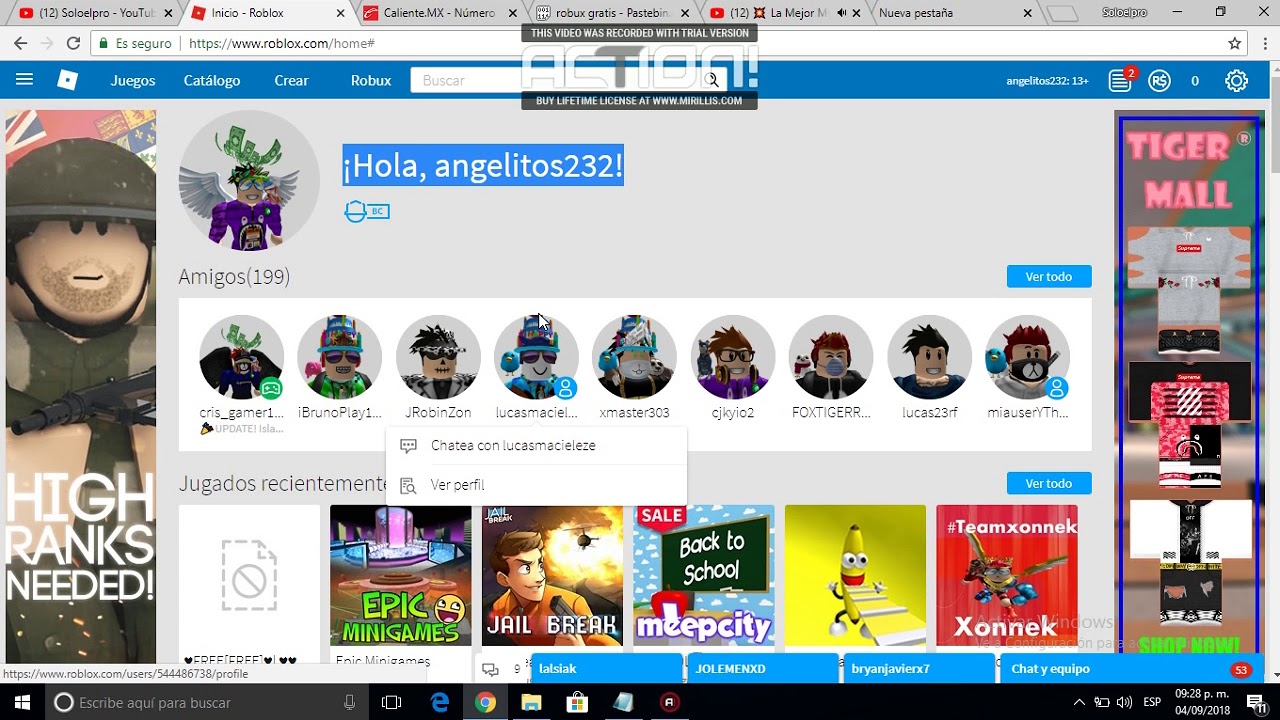Click the Action recorder taskbar icon
Viewport: 1280px width, 720px height.
coord(669,702)
